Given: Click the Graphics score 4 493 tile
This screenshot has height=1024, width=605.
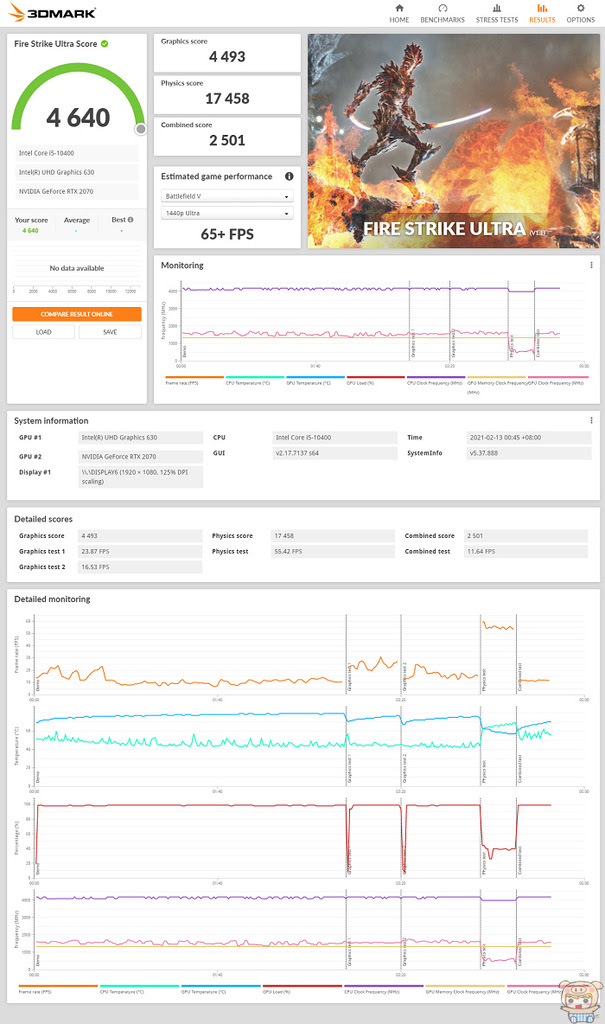Looking at the screenshot, I should pyautogui.click(x=227, y=53).
